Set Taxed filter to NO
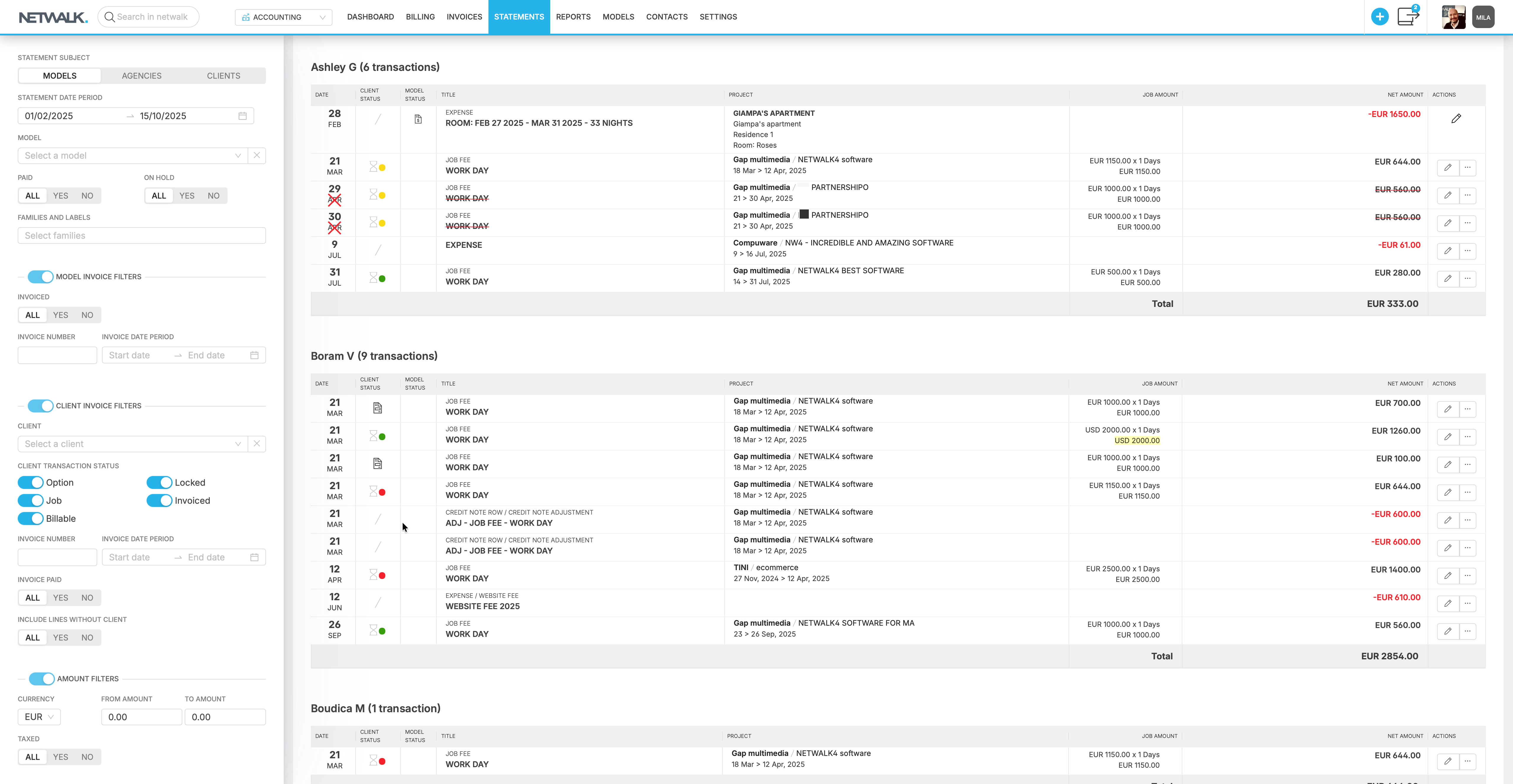The height and width of the screenshot is (784, 1513). (87, 757)
